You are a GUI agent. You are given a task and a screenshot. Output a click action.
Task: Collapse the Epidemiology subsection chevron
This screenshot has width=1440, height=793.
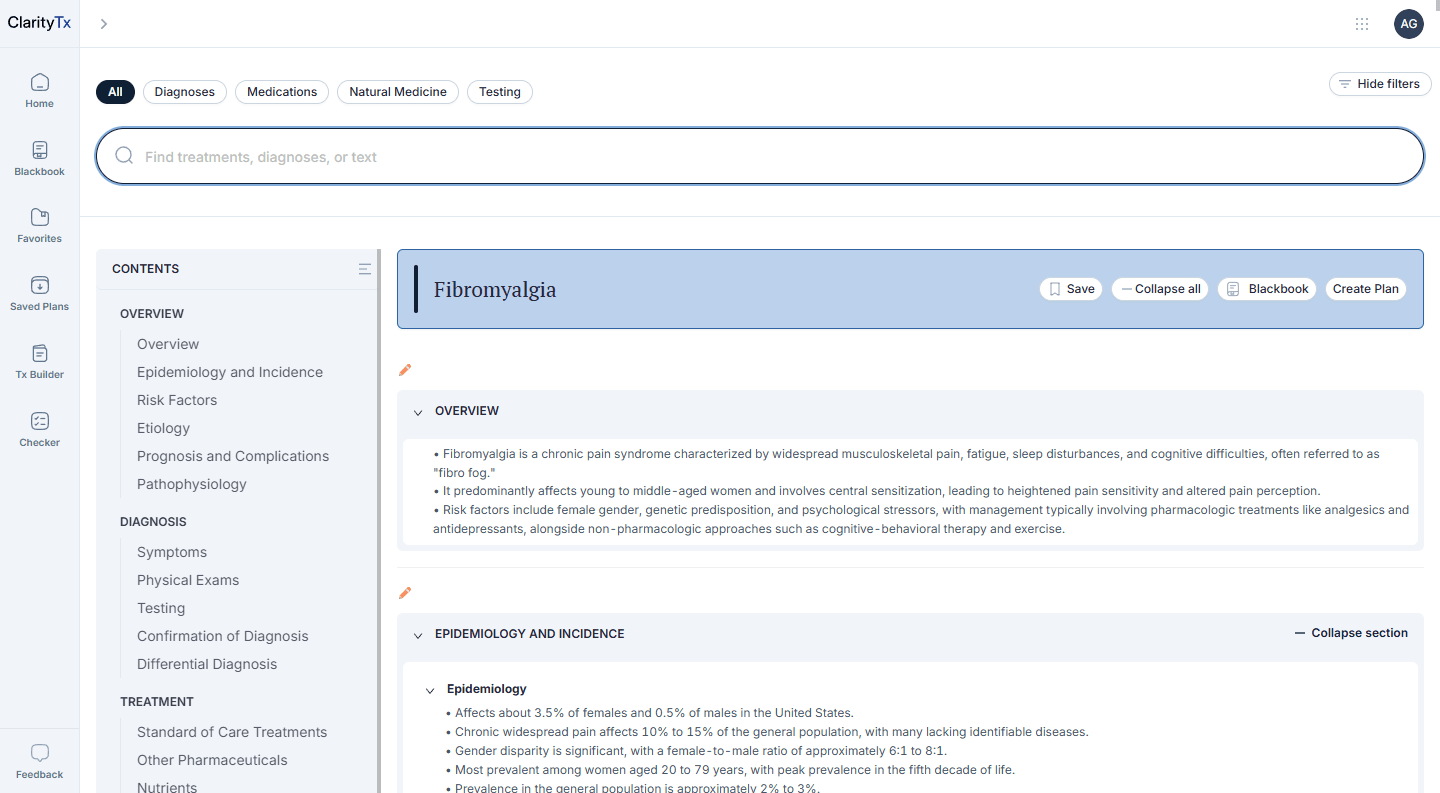pos(430,689)
